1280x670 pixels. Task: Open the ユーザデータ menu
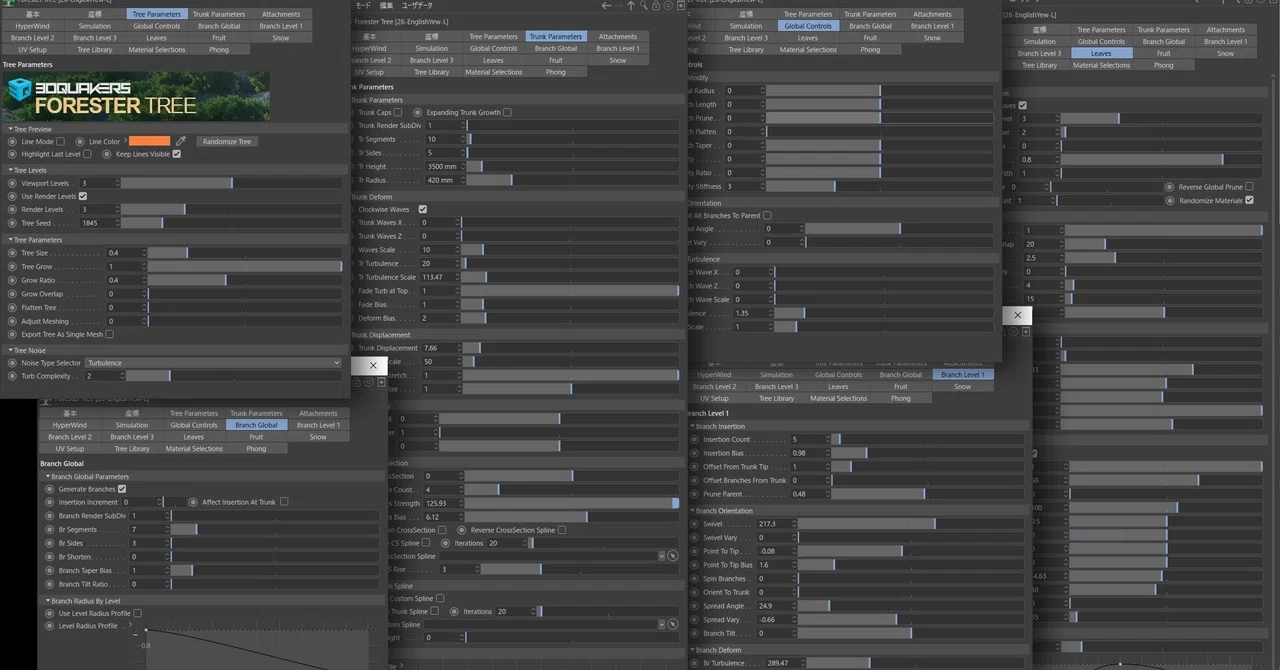pos(418,6)
